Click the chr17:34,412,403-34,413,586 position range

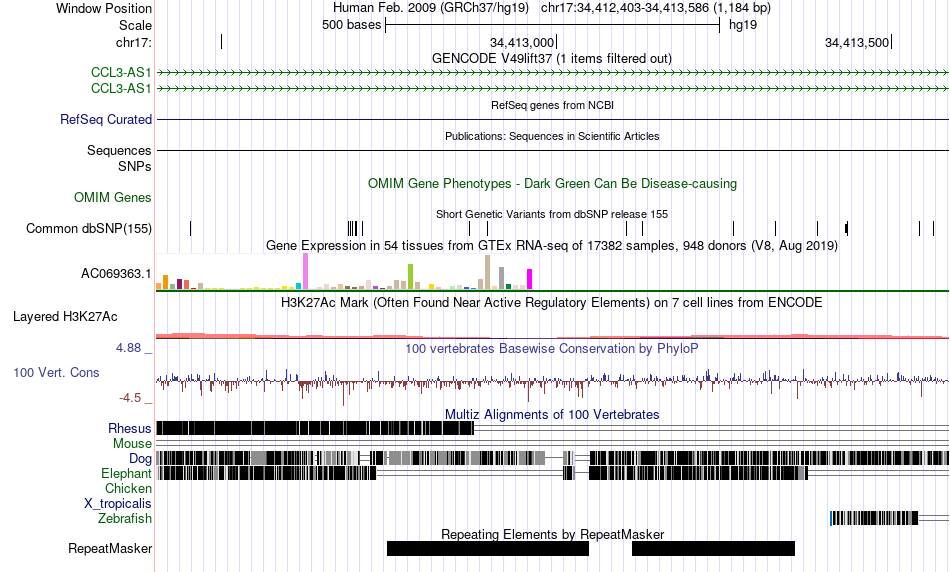pos(656,8)
